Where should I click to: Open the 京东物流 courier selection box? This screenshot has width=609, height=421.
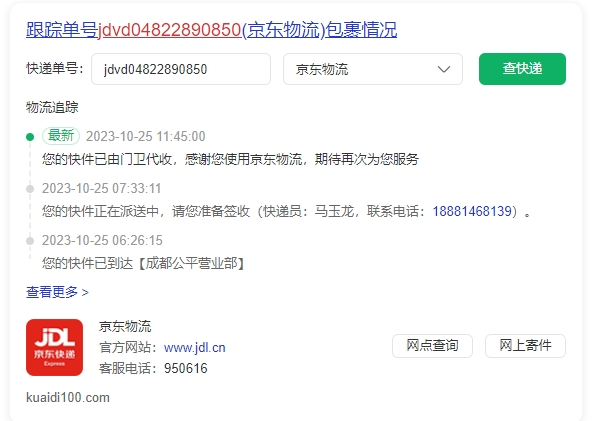(x=373, y=69)
